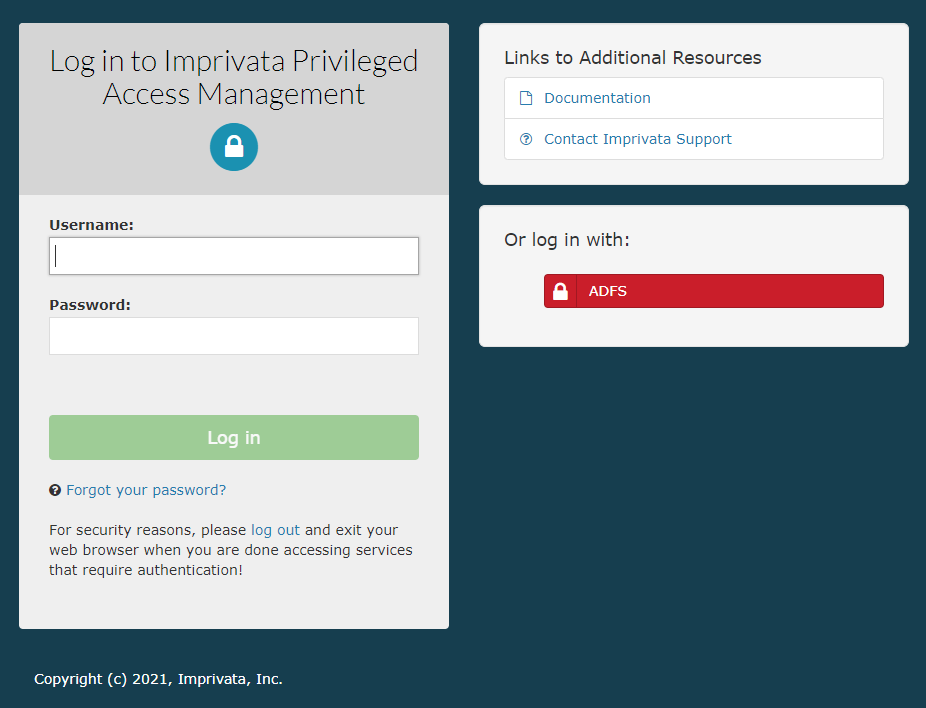The width and height of the screenshot is (926, 708).
Task: Click the Username field label
Action: click(x=91, y=224)
